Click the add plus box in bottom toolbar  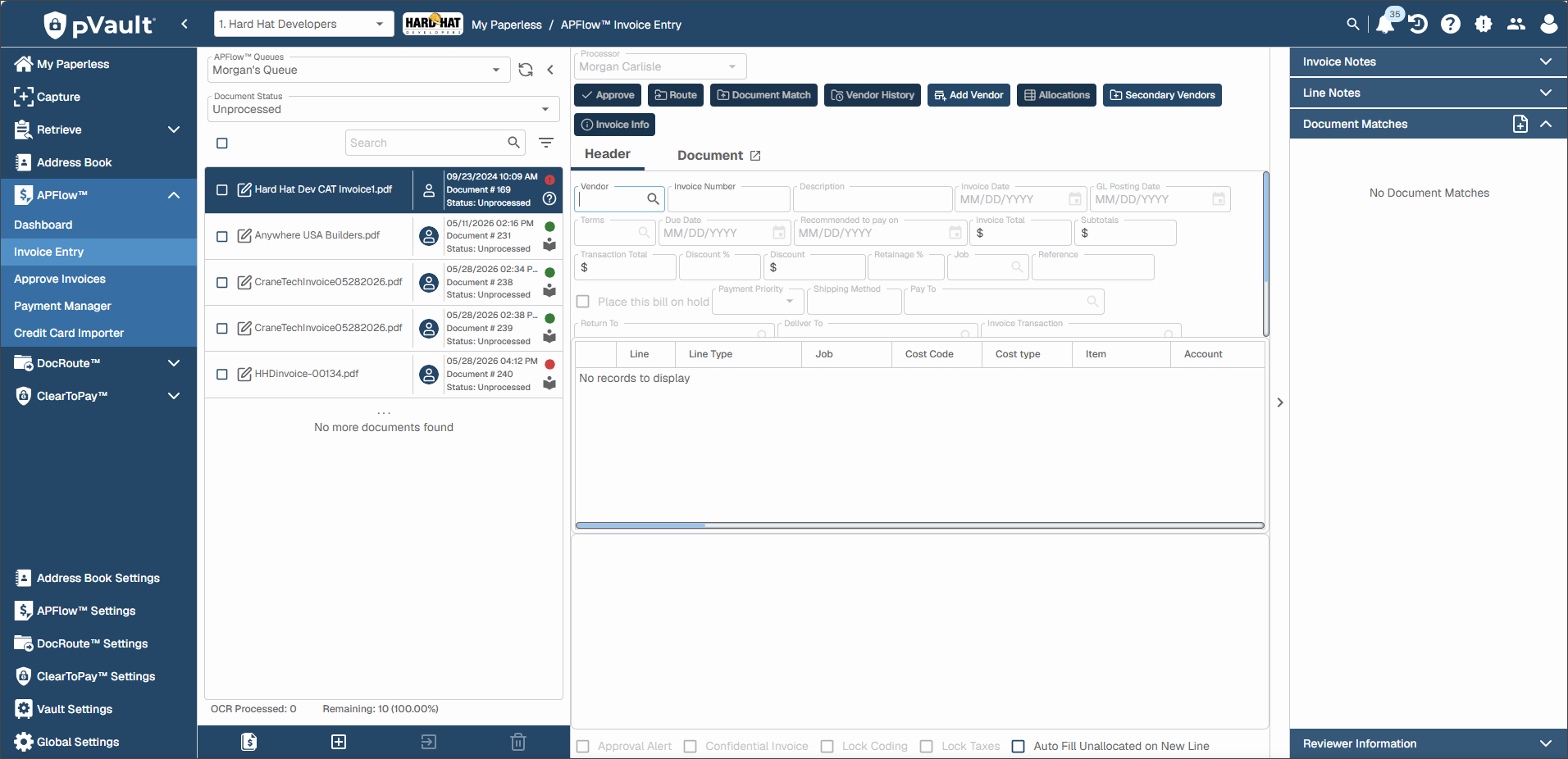[339, 742]
